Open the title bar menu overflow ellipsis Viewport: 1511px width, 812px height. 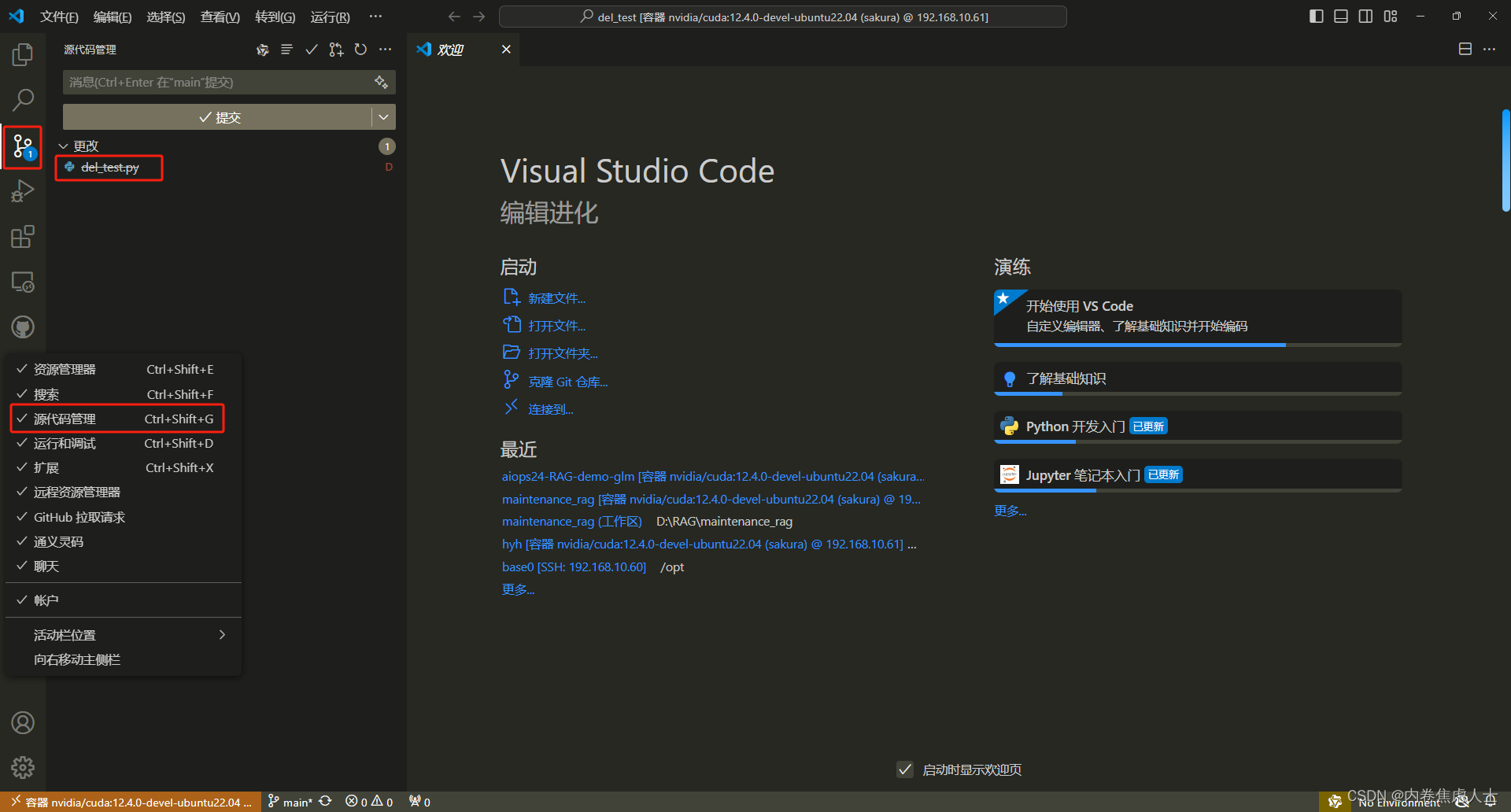pyautogui.click(x=375, y=17)
